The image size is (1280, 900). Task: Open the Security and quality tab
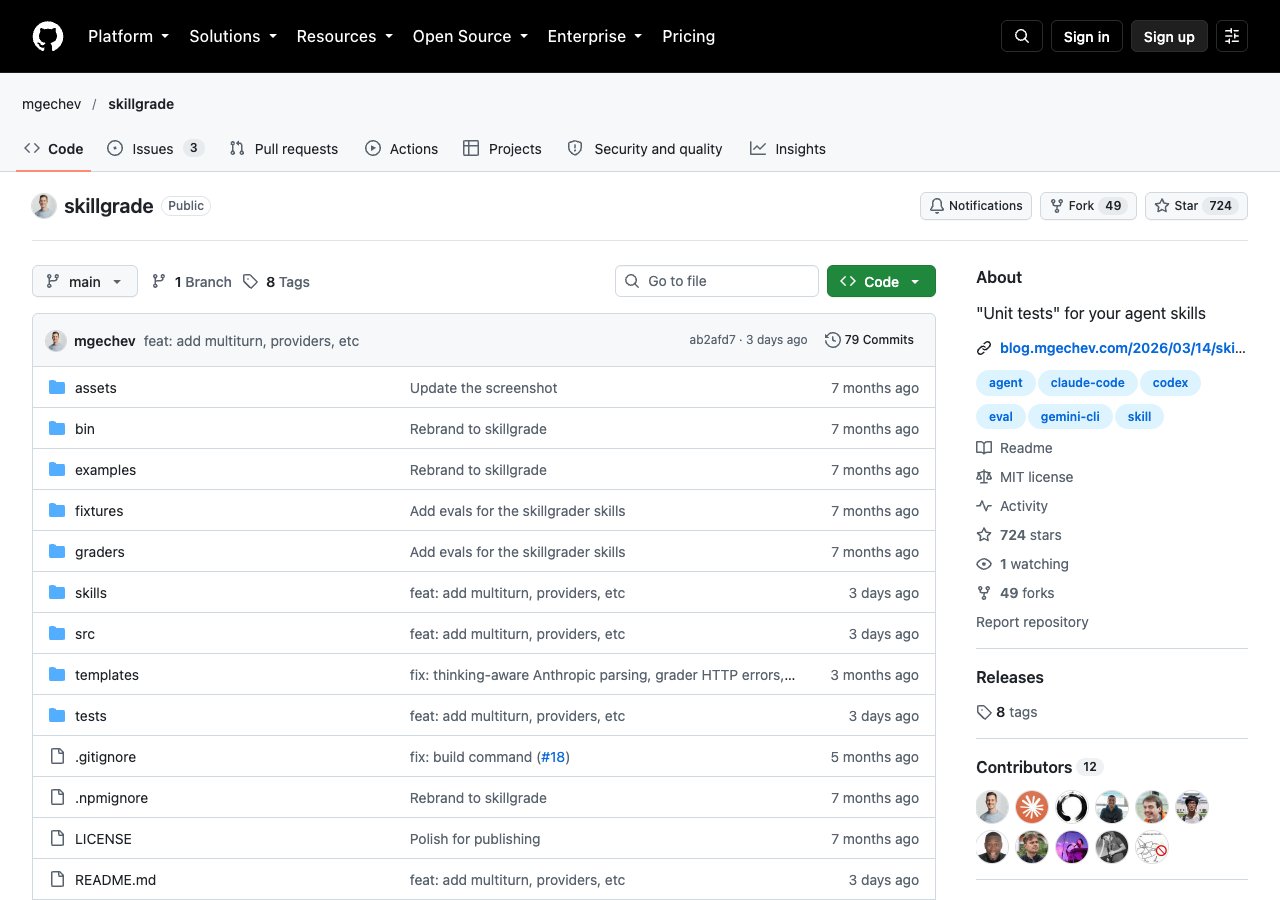[645, 149]
